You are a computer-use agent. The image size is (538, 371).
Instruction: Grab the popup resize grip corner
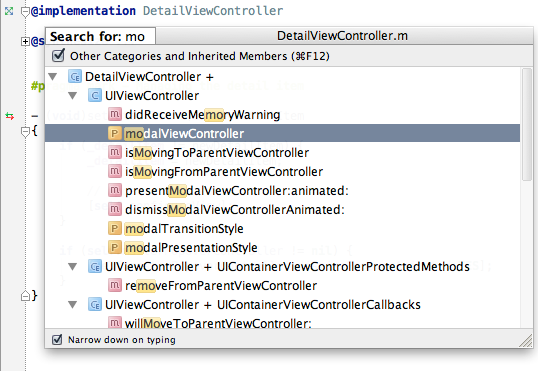[x=525, y=341]
